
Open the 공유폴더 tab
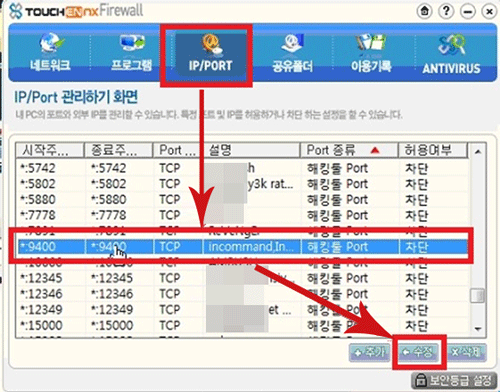(x=292, y=53)
